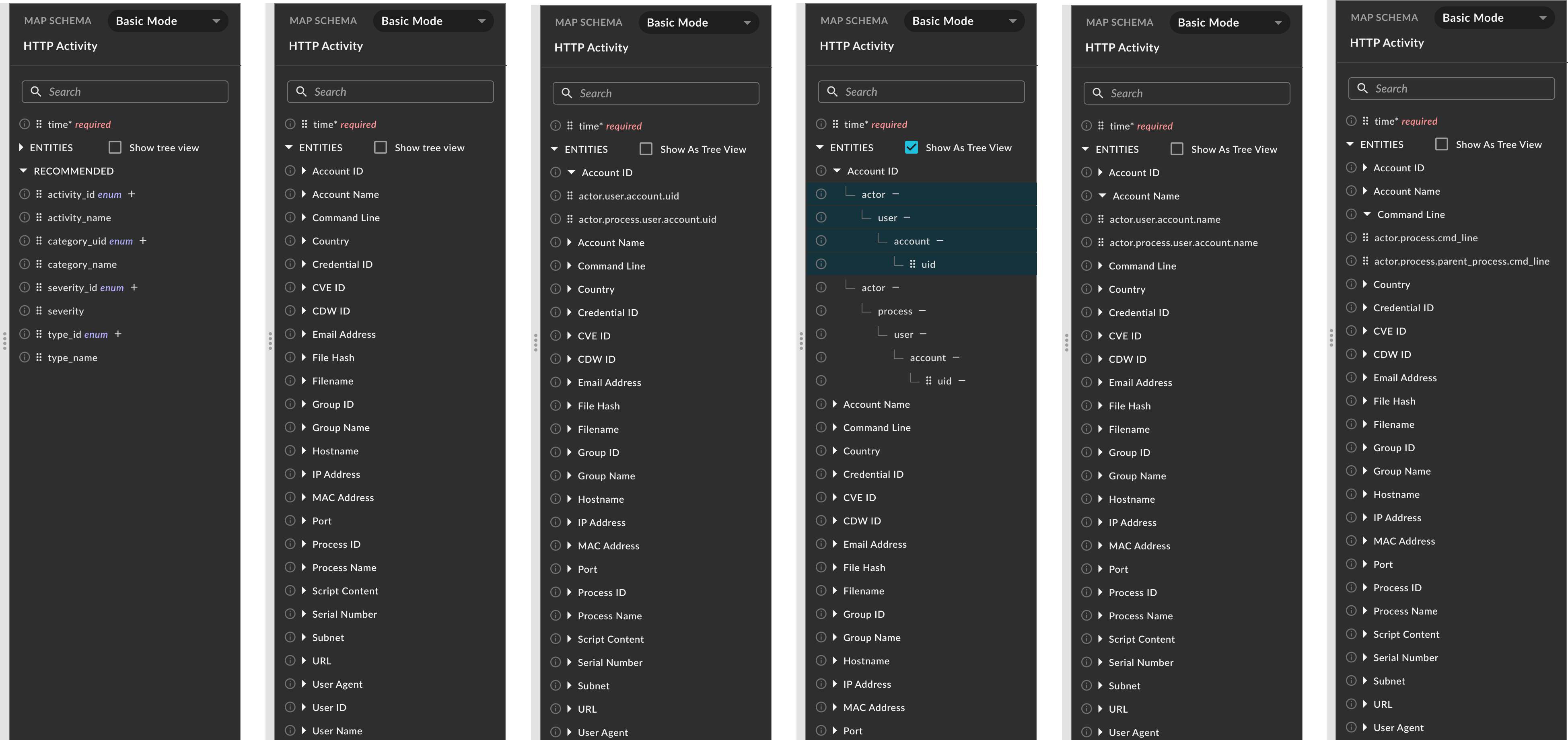The width and height of the screenshot is (1568, 740).
Task: Click the drag handle of actor.process.user.account.uid
Action: 570,219
